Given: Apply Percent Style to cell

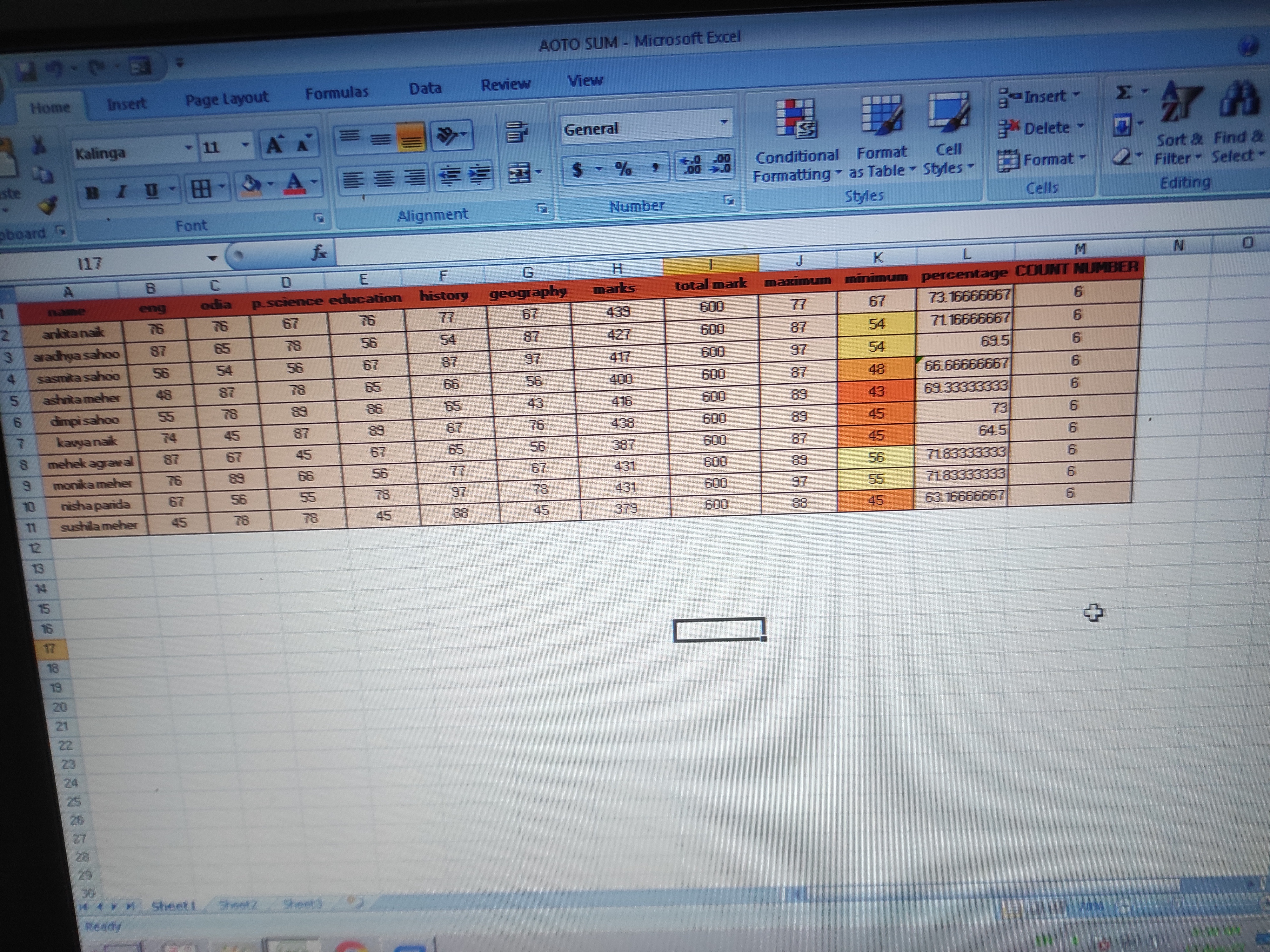Looking at the screenshot, I should pos(624,169).
